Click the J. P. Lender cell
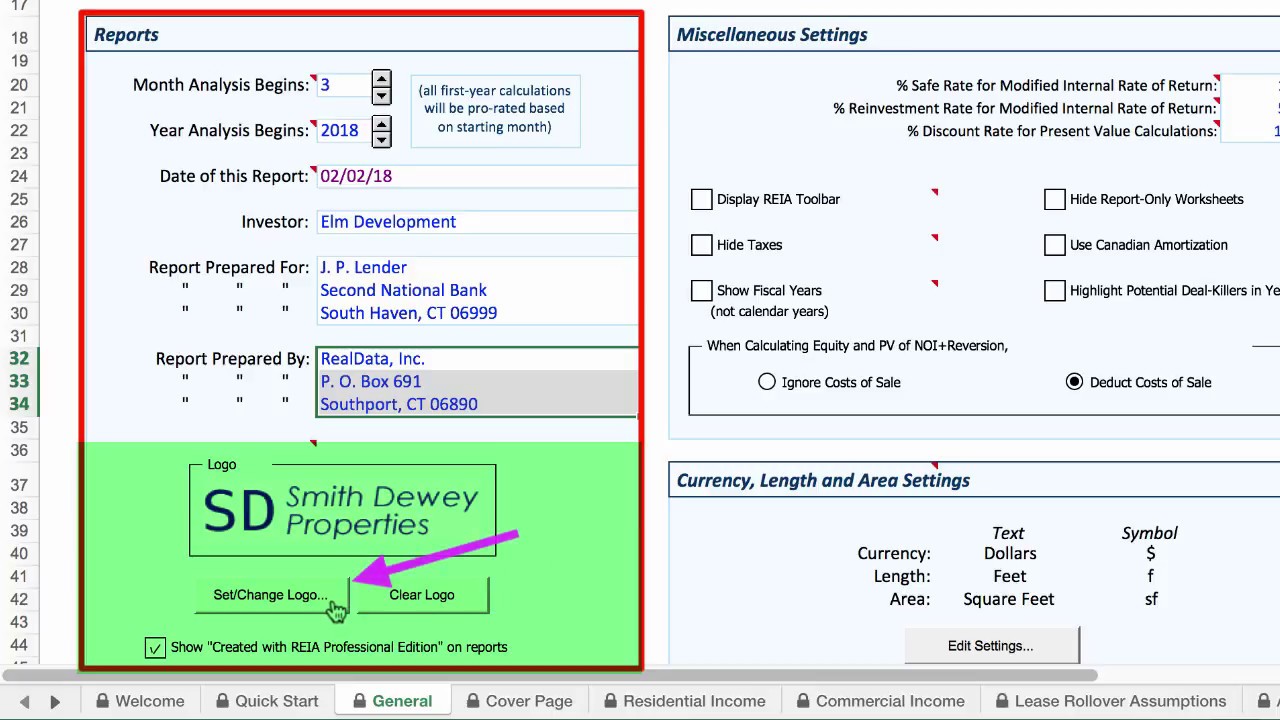1280x720 pixels. click(x=477, y=267)
